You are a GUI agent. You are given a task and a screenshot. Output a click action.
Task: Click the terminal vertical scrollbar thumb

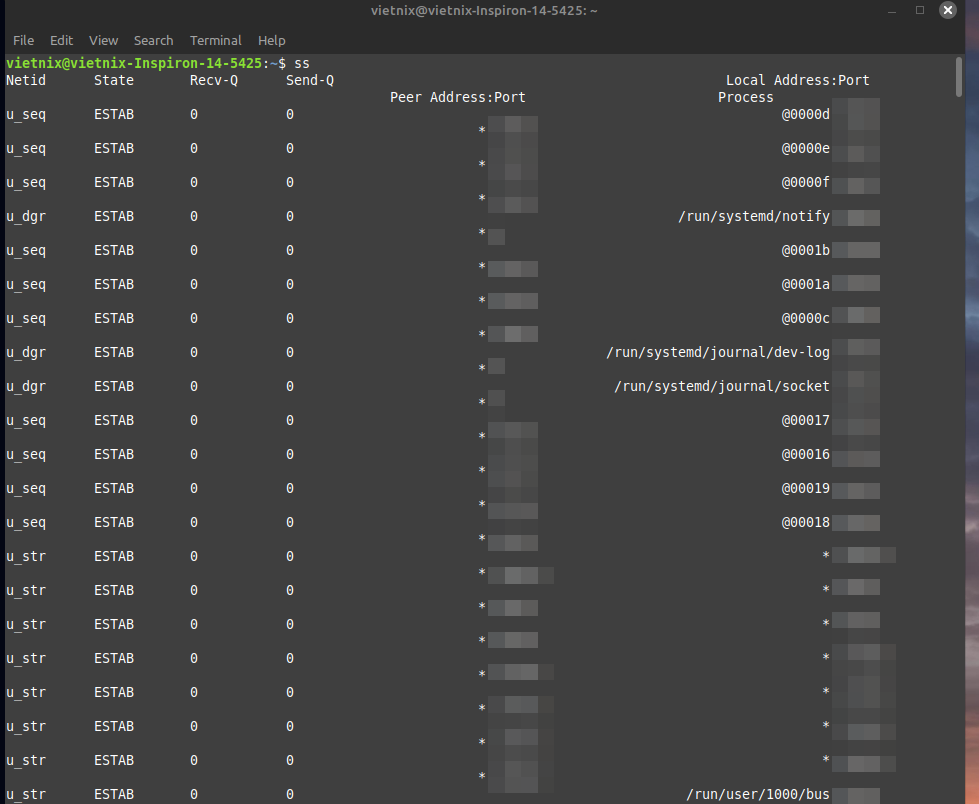(x=959, y=77)
